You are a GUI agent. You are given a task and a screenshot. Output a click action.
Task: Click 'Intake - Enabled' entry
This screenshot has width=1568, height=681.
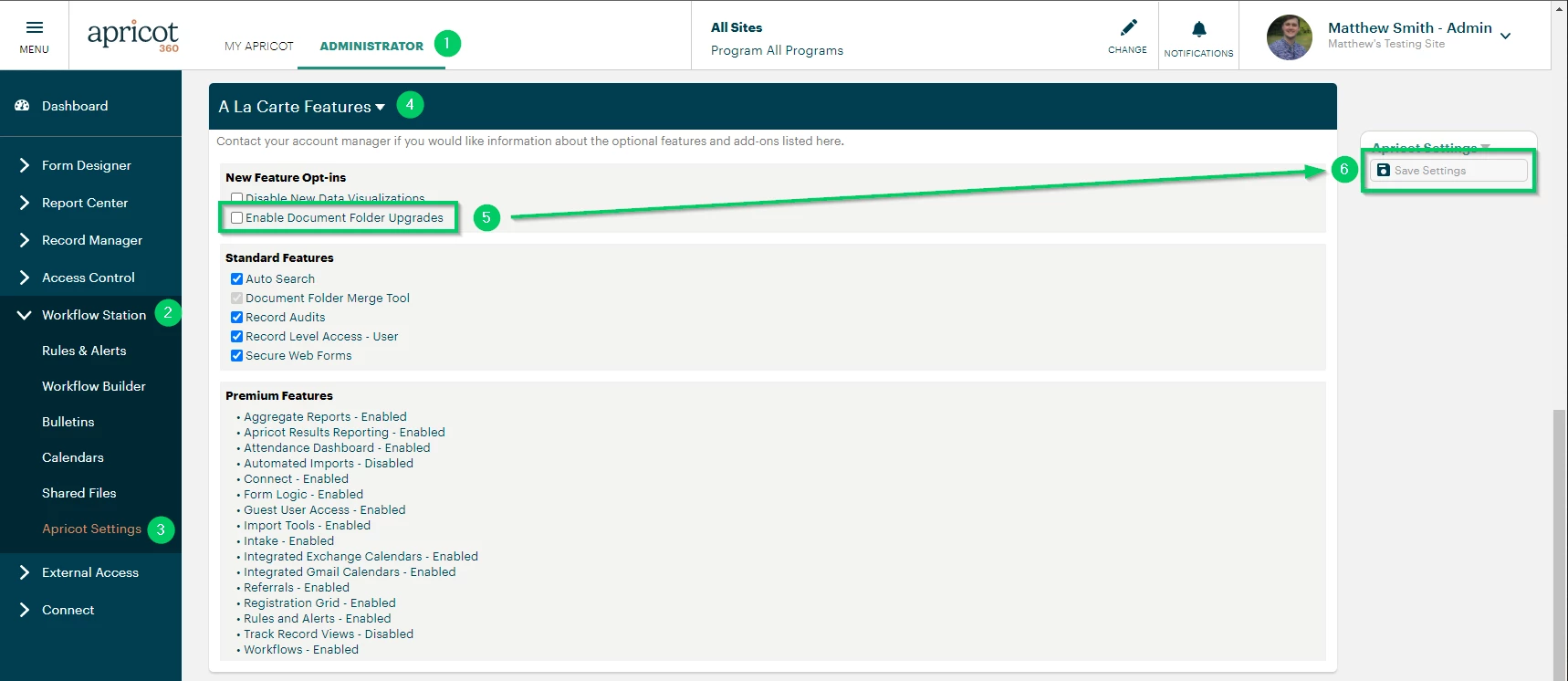tap(288, 540)
